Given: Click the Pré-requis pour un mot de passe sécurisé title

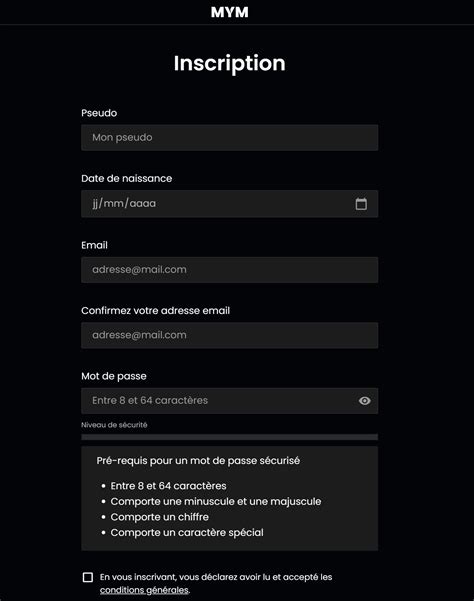Looking at the screenshot, I should click(x=198, y=461).
